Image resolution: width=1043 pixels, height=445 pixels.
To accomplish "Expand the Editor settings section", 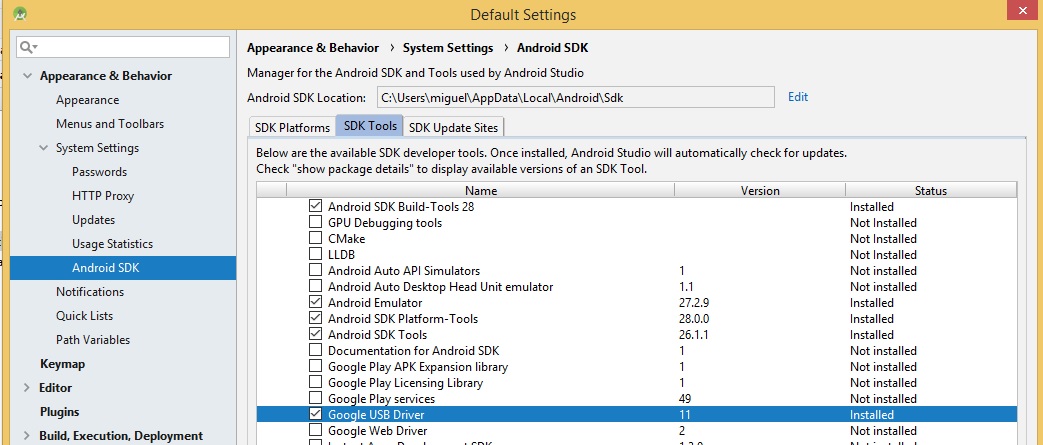I will pos(27,388).
